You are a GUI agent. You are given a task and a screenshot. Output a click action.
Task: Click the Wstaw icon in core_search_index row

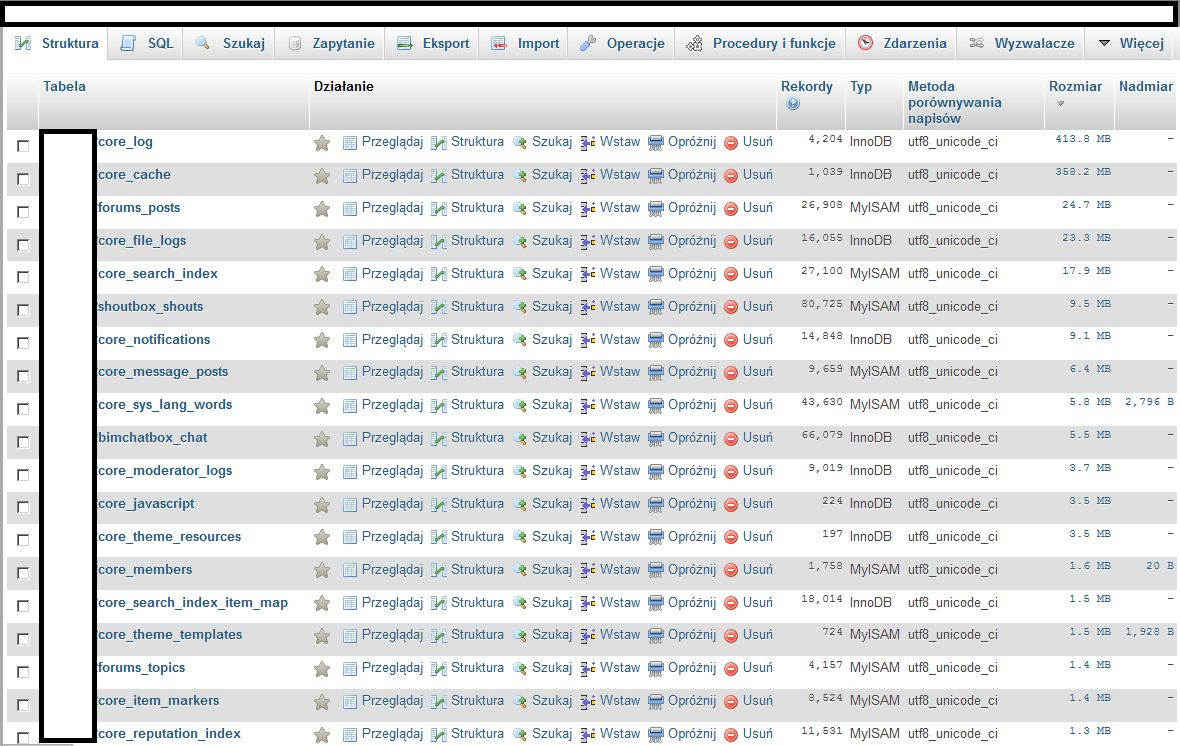(x=588, y=275)
